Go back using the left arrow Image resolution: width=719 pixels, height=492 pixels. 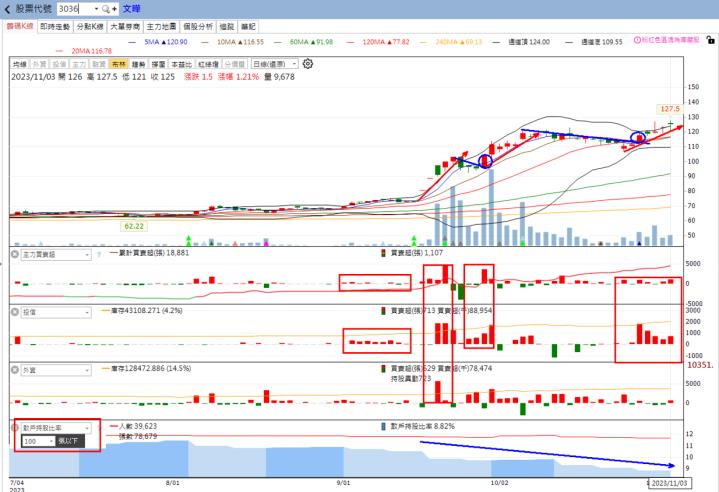pyautogui.click(x=6, y=9)
